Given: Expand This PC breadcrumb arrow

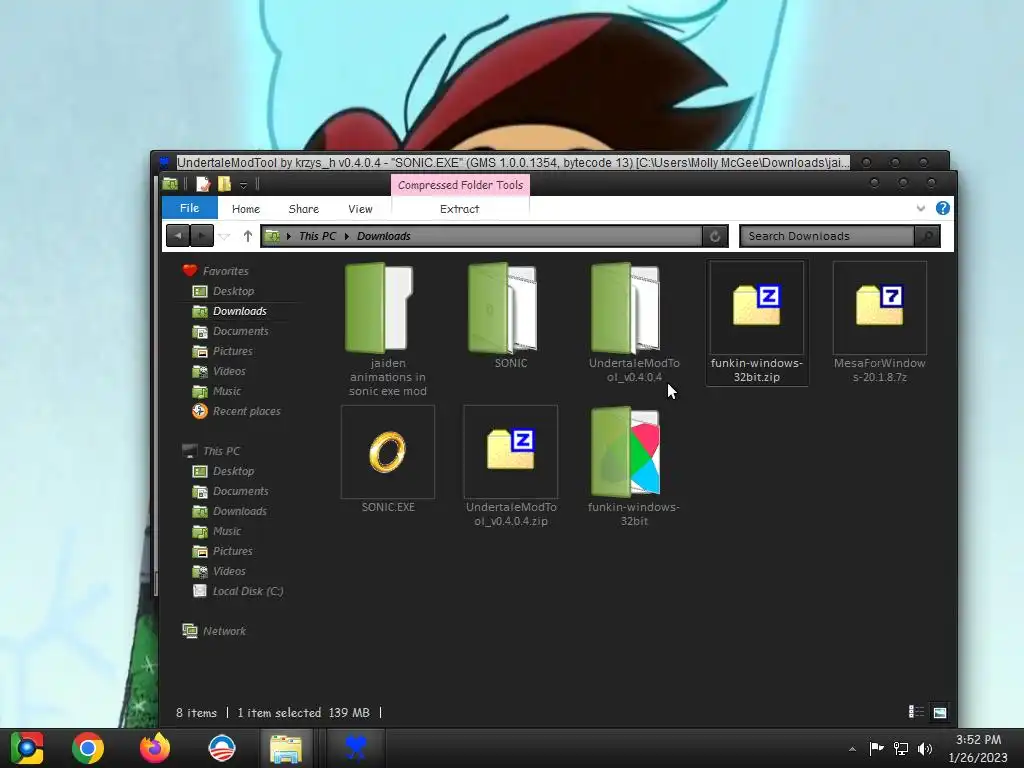Looking at the screenshot, I should click(x=347, y=236).
